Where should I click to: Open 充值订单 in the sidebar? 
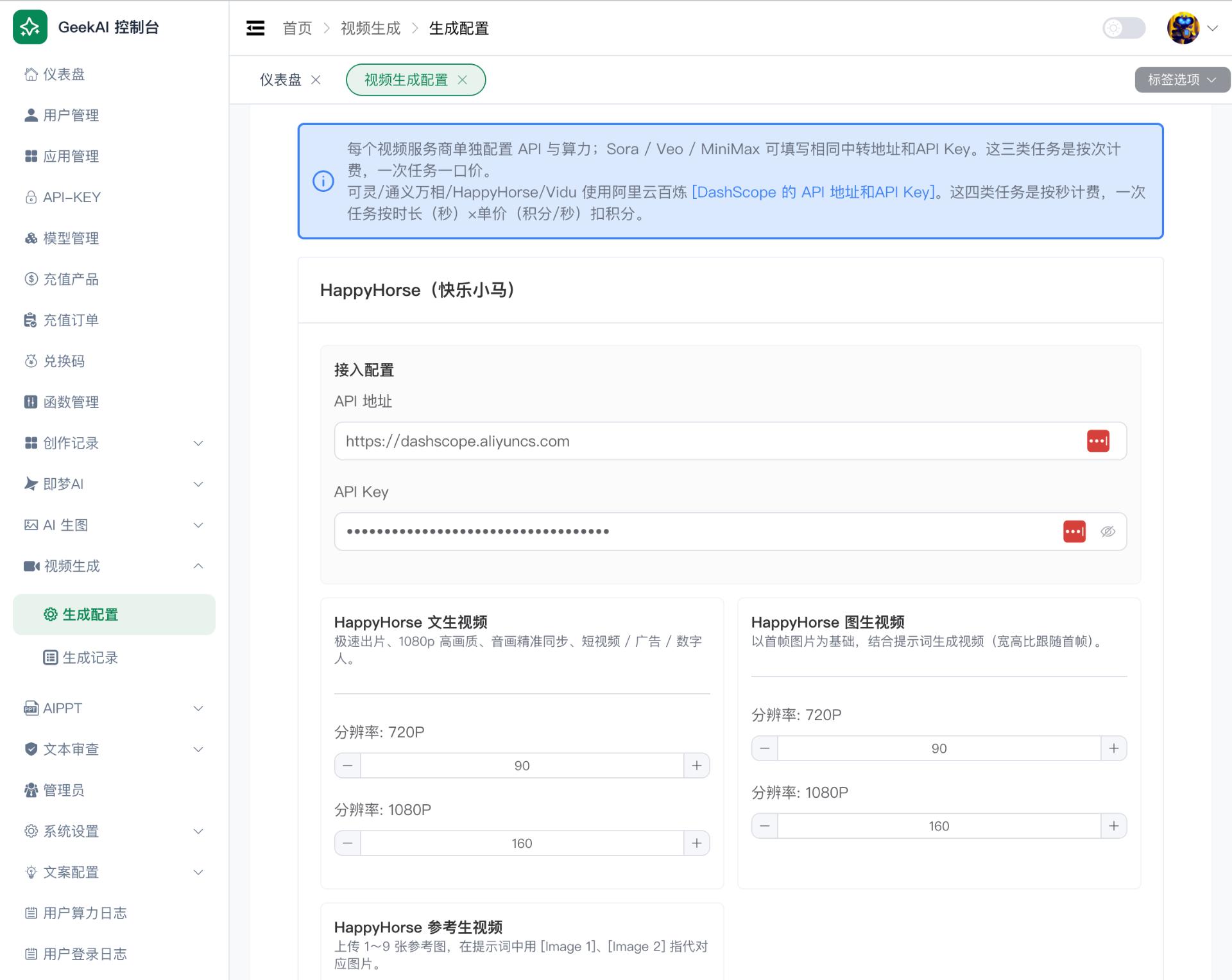(114, 320)
